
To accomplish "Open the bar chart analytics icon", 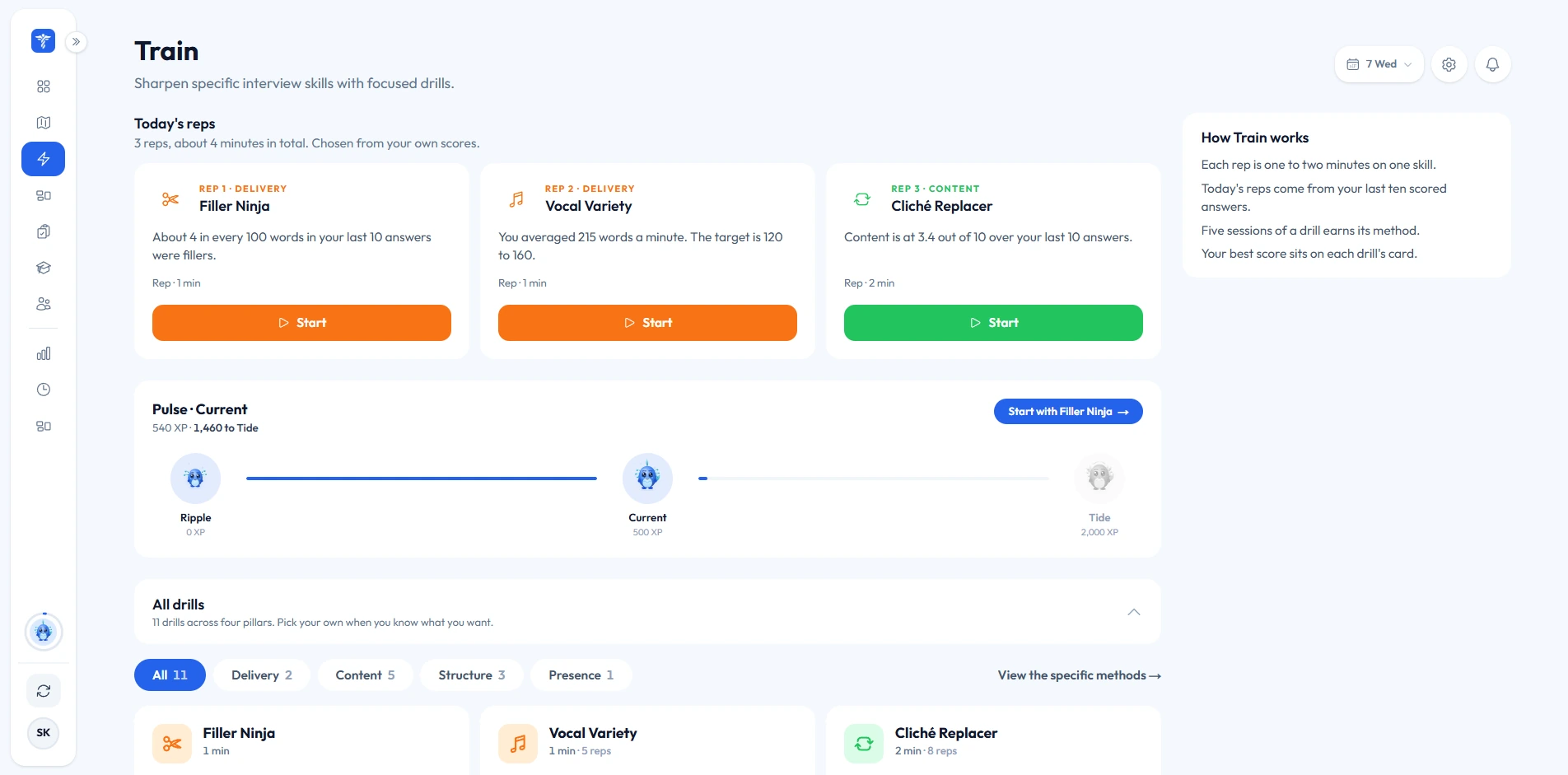I will (x=44, y=353).
